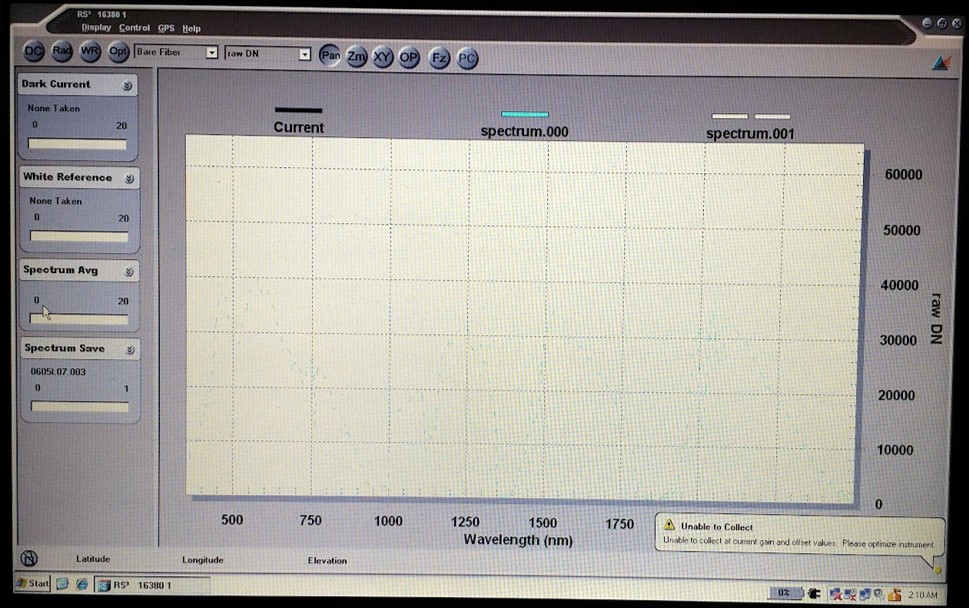This screenshot has width=969, height=608.
Task: Activate the Pan tool button
Action: (330, 56)
